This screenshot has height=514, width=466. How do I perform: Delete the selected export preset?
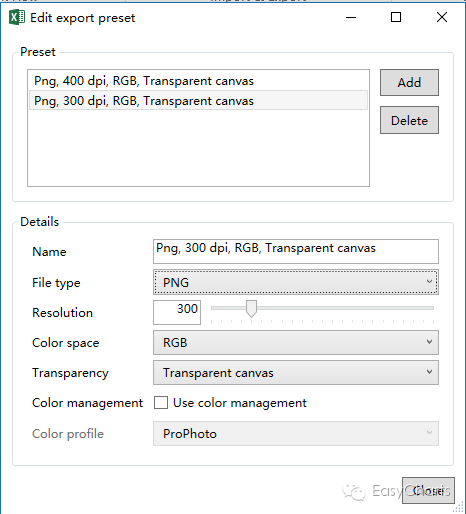(409, 120)
